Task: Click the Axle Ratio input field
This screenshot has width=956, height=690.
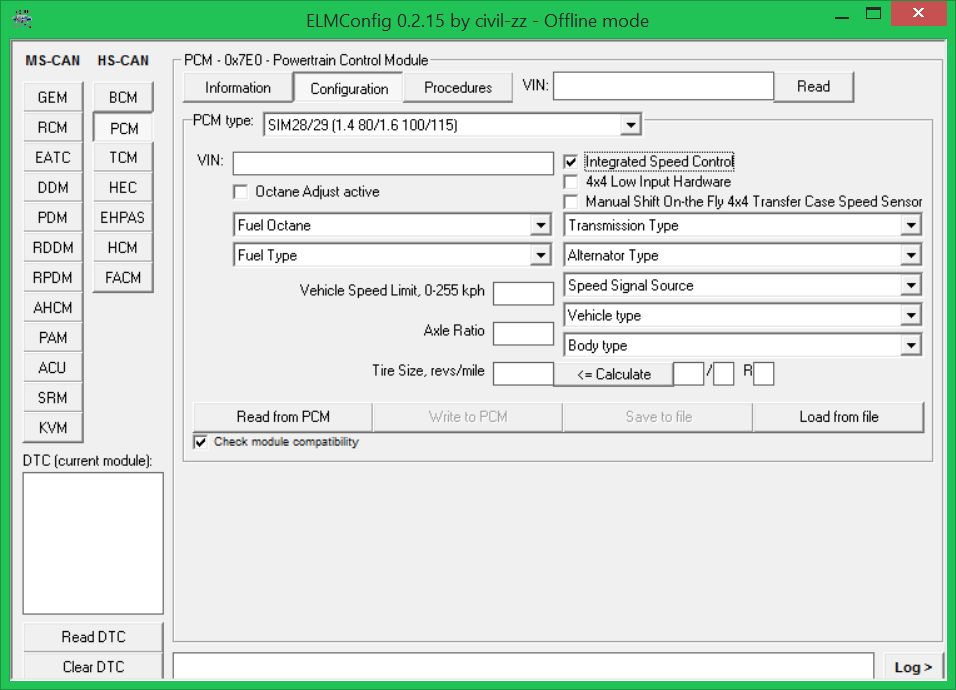Action: coord(523,333)
